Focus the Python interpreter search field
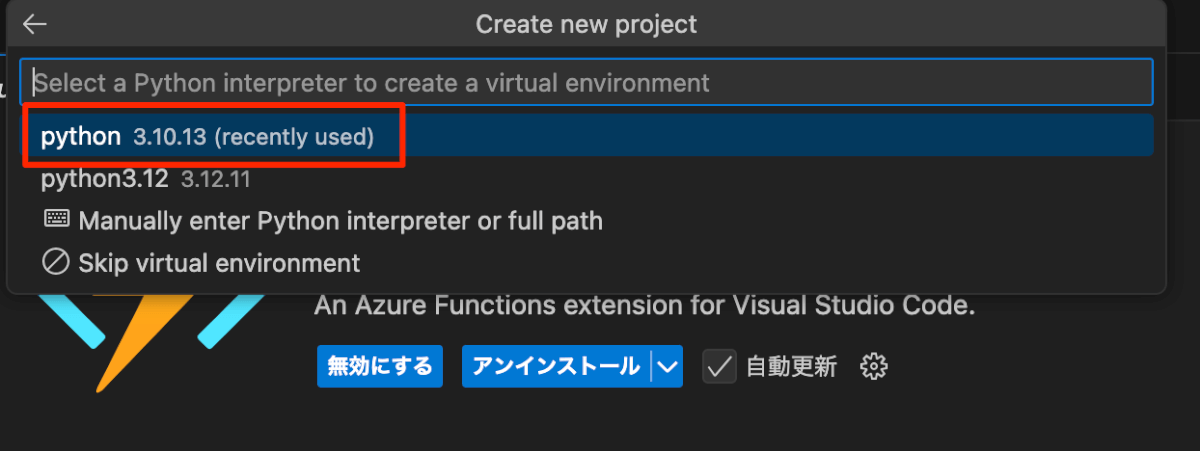Viewport: 1200px width, 451px height. click(585, 82)
